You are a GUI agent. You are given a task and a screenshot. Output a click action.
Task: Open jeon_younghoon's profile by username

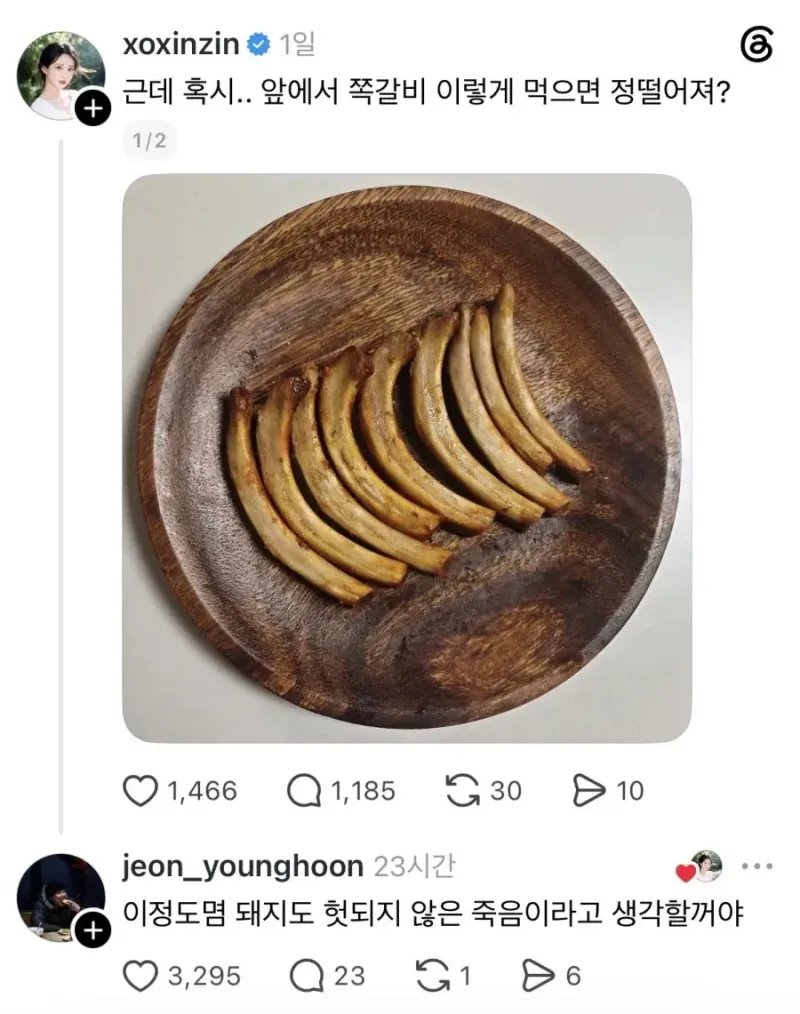pos(243,866)
